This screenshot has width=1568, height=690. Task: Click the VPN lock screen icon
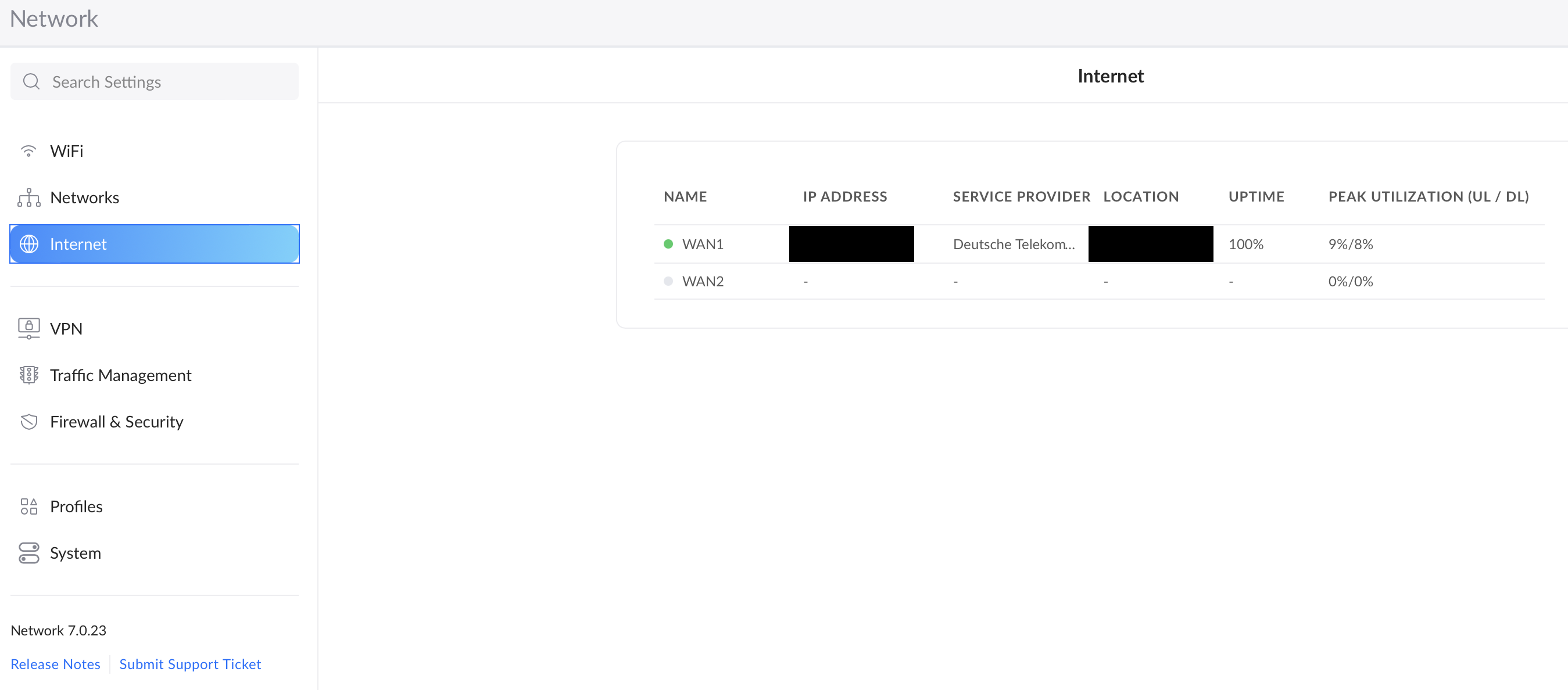point(28,329)
